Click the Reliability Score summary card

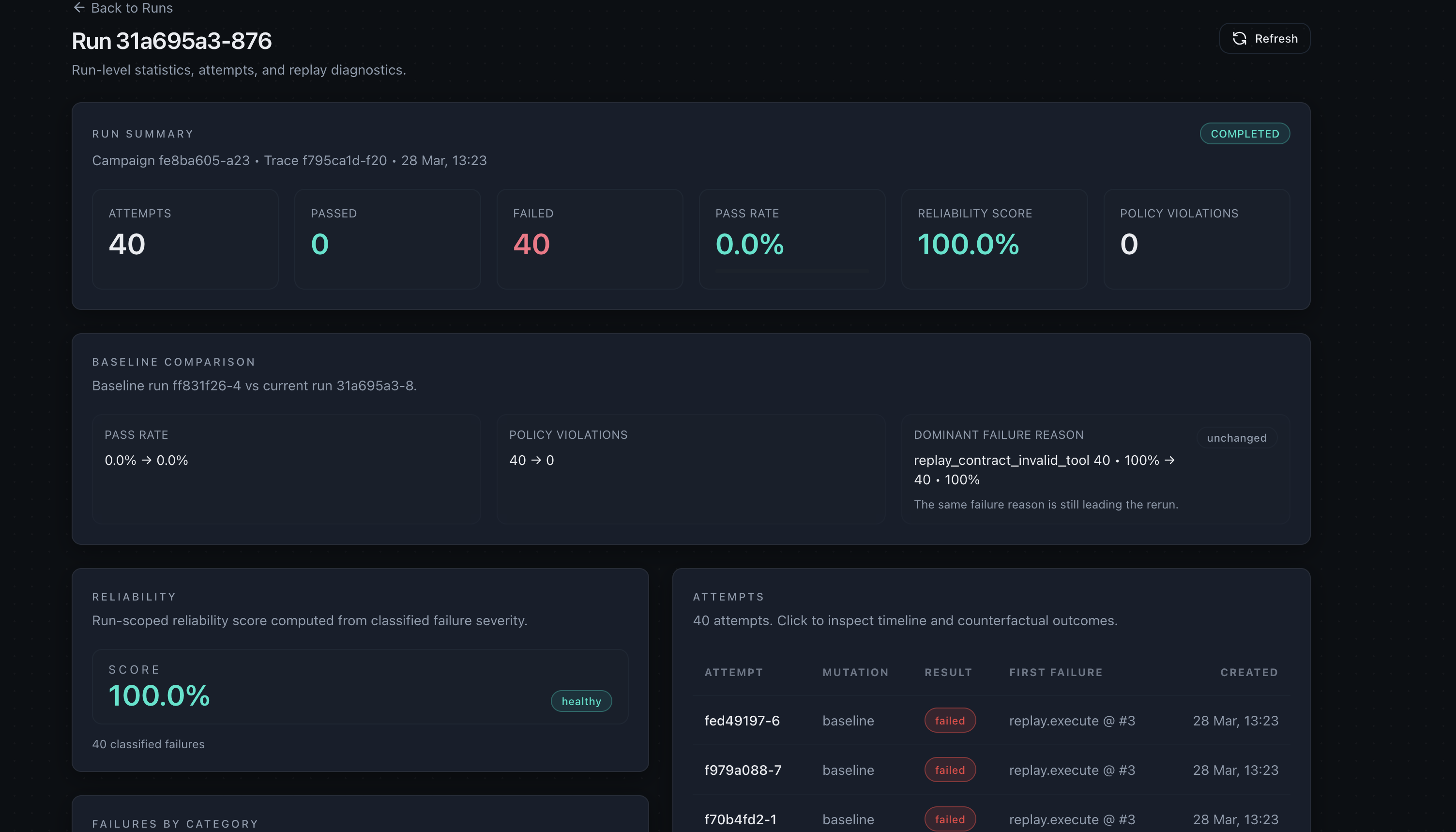pyautogui.click(x=994, y=239)
